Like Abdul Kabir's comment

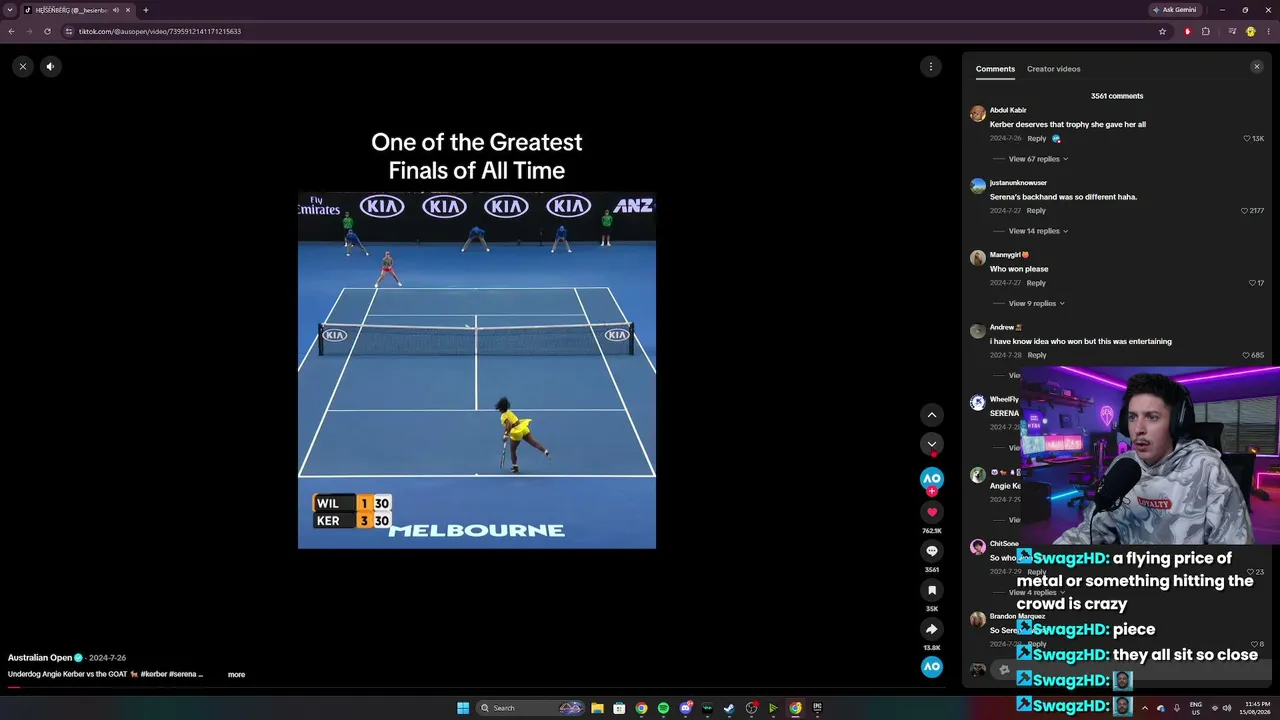(1247, 139)
